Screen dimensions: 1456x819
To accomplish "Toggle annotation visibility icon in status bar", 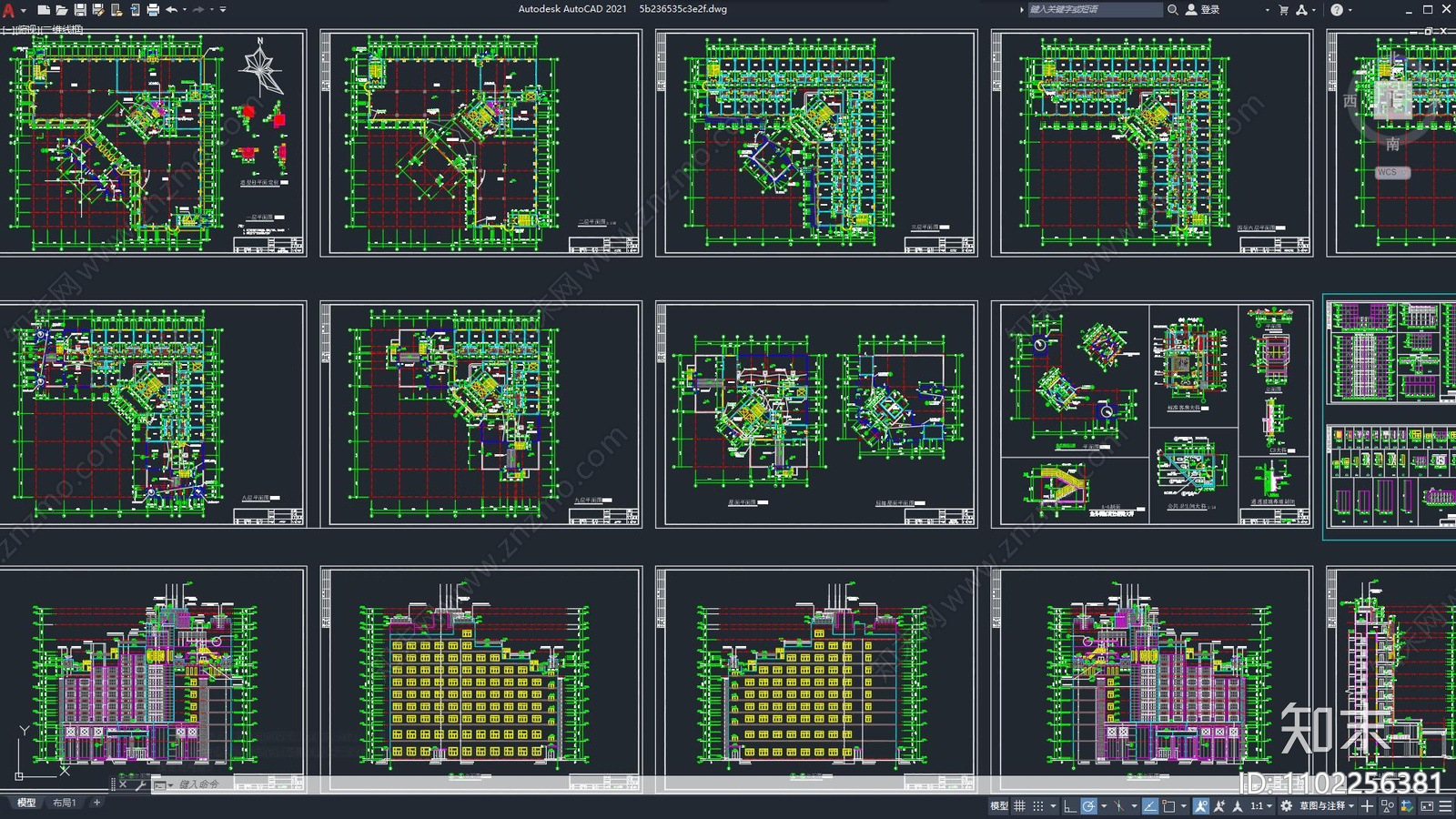I will [1201, 806].
